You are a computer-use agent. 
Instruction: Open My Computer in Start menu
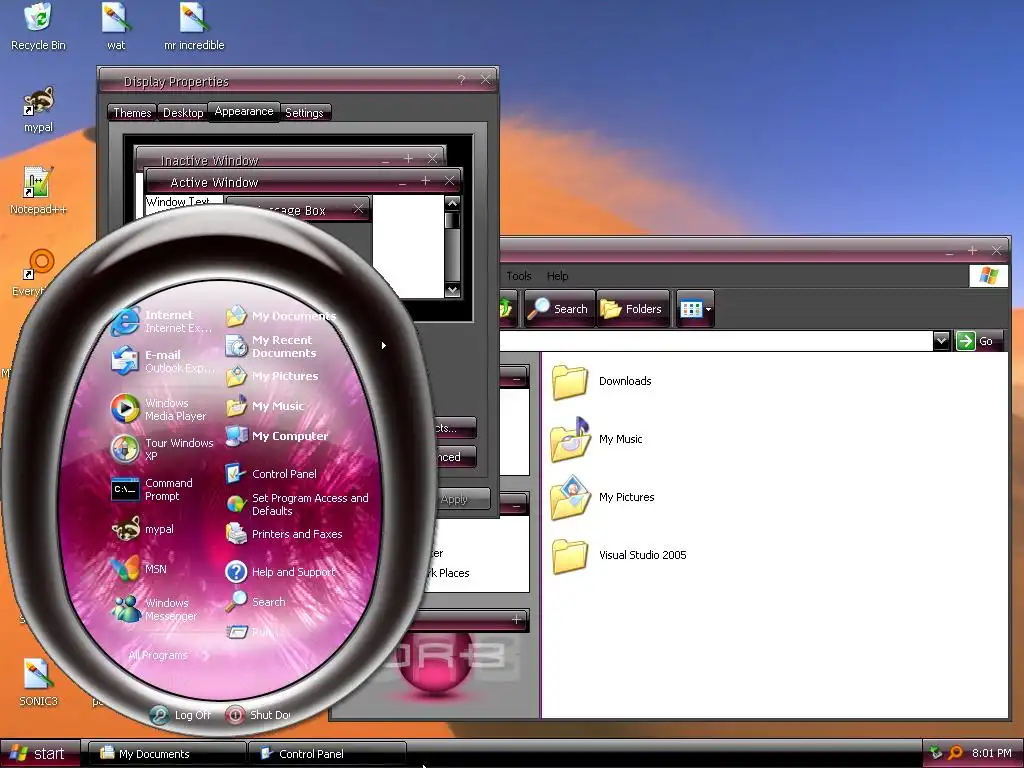277,436
